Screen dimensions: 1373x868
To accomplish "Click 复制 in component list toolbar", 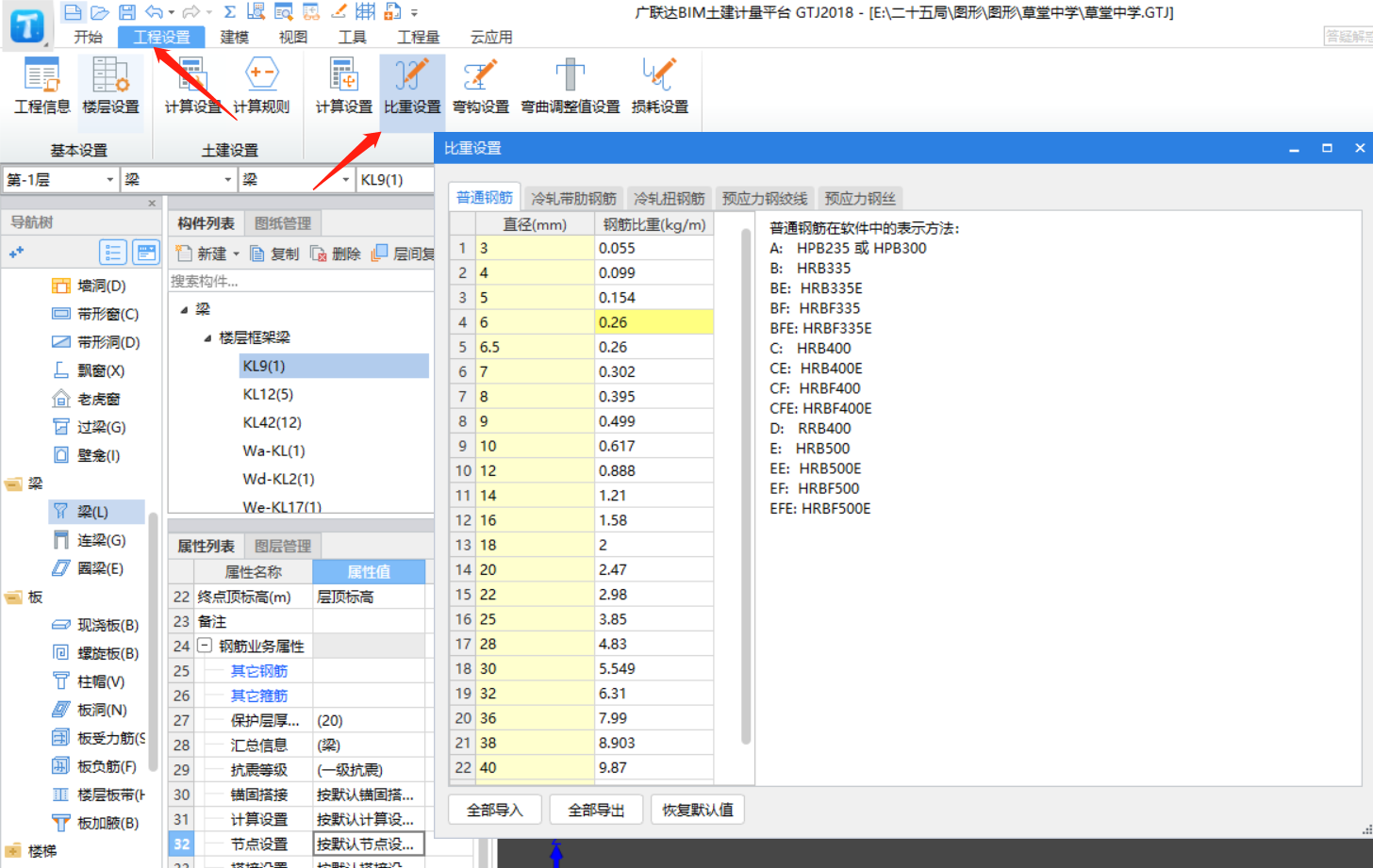I will (x=274, y=254).
